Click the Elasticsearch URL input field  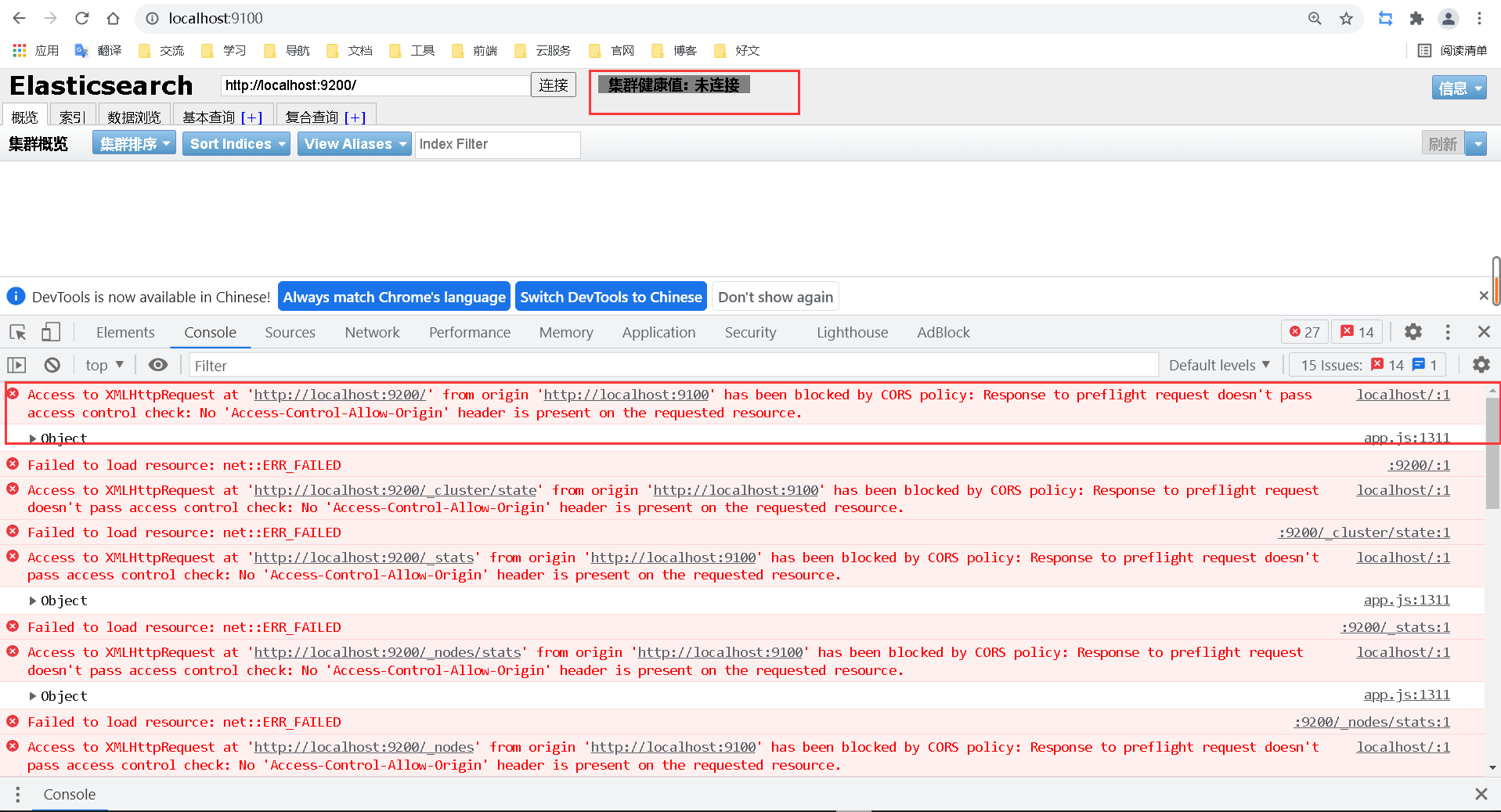(376, 85)
